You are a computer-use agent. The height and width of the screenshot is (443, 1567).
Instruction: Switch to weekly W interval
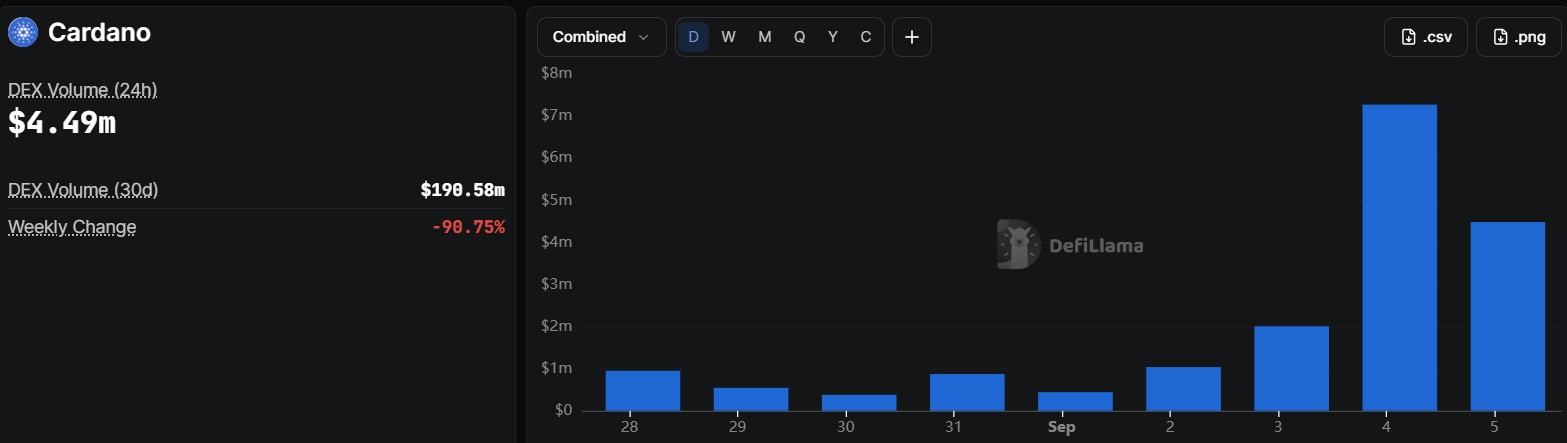pos(728,37)
